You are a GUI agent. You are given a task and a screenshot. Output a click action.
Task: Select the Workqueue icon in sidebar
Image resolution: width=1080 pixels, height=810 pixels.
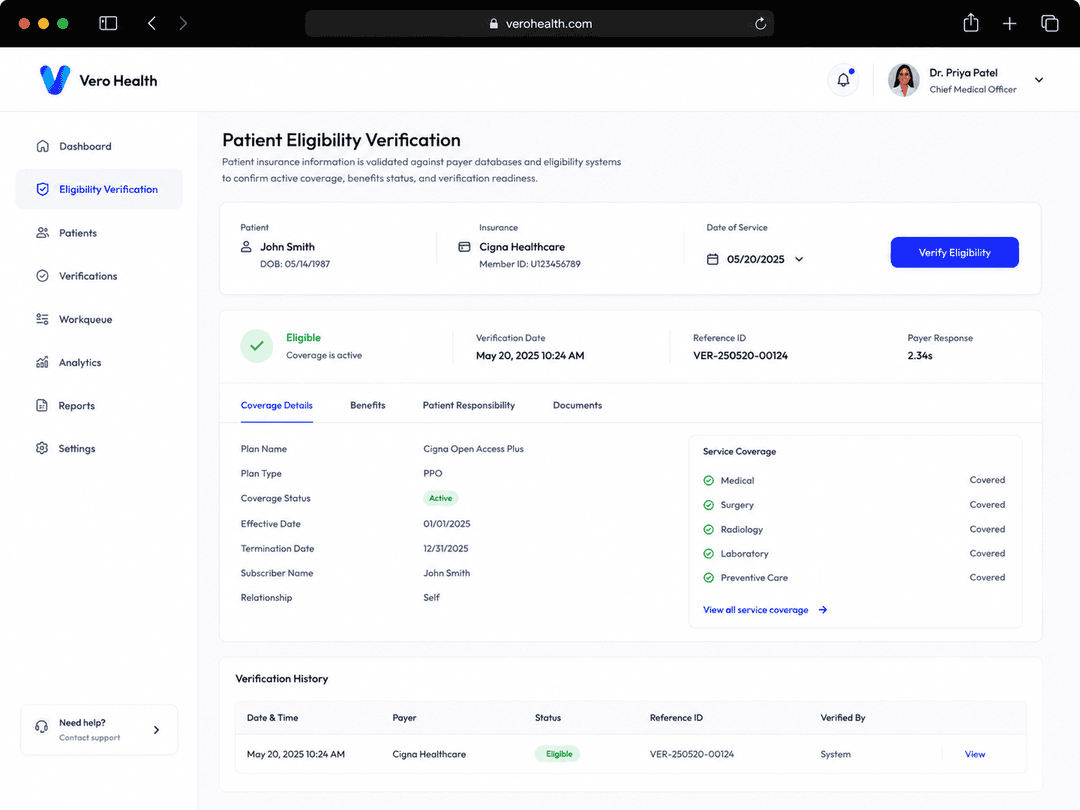point(43,319)
